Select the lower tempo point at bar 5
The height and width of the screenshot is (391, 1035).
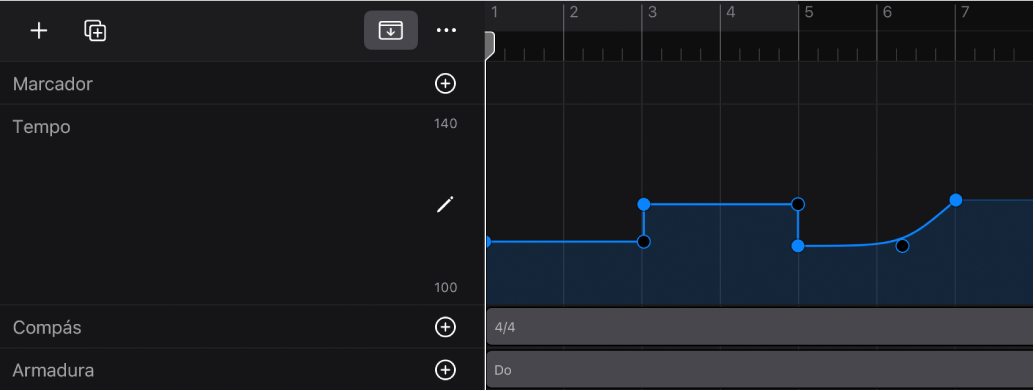[x=798, y=246]
